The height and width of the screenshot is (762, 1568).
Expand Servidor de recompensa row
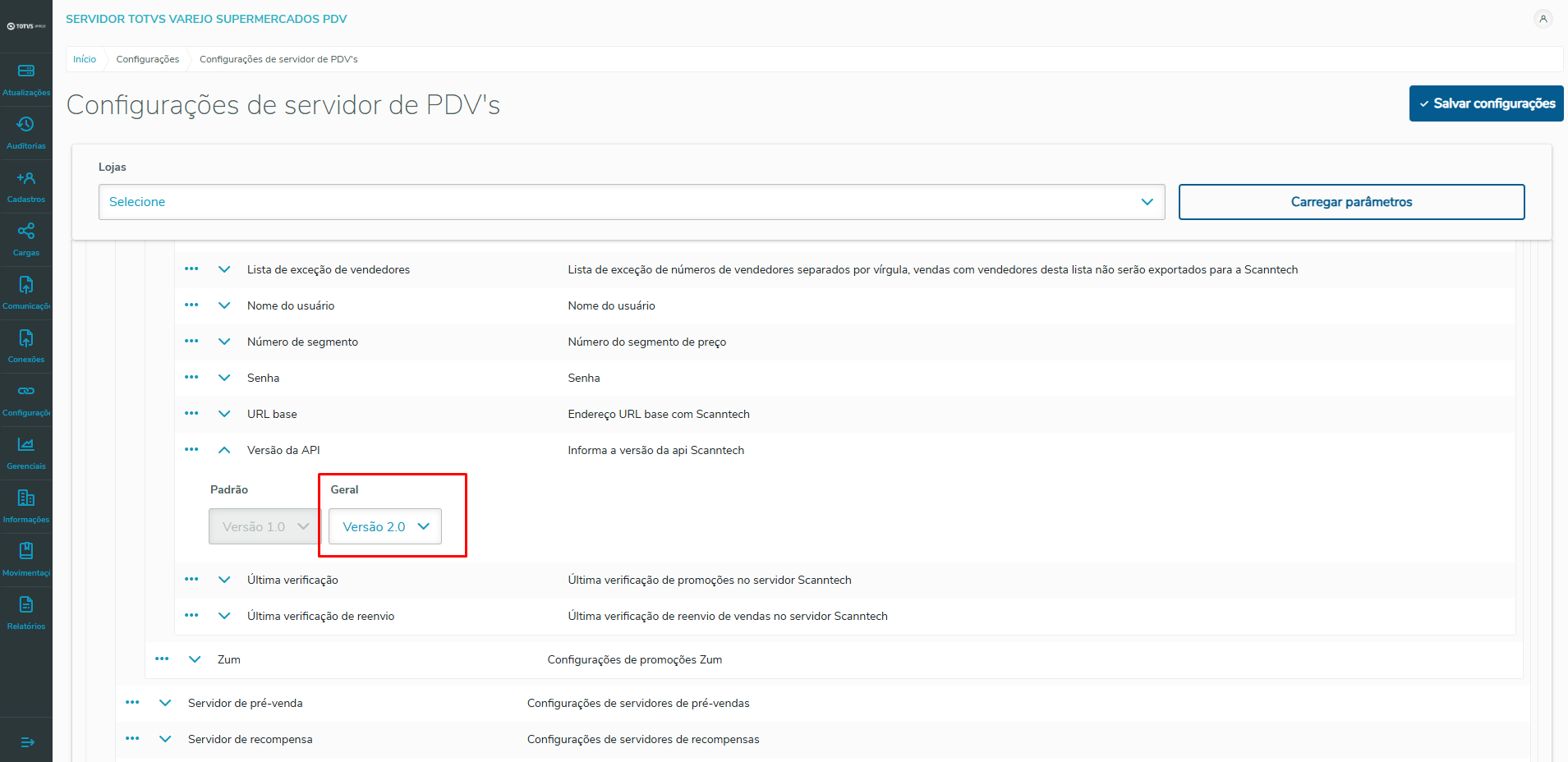click(x=165, y=739)
